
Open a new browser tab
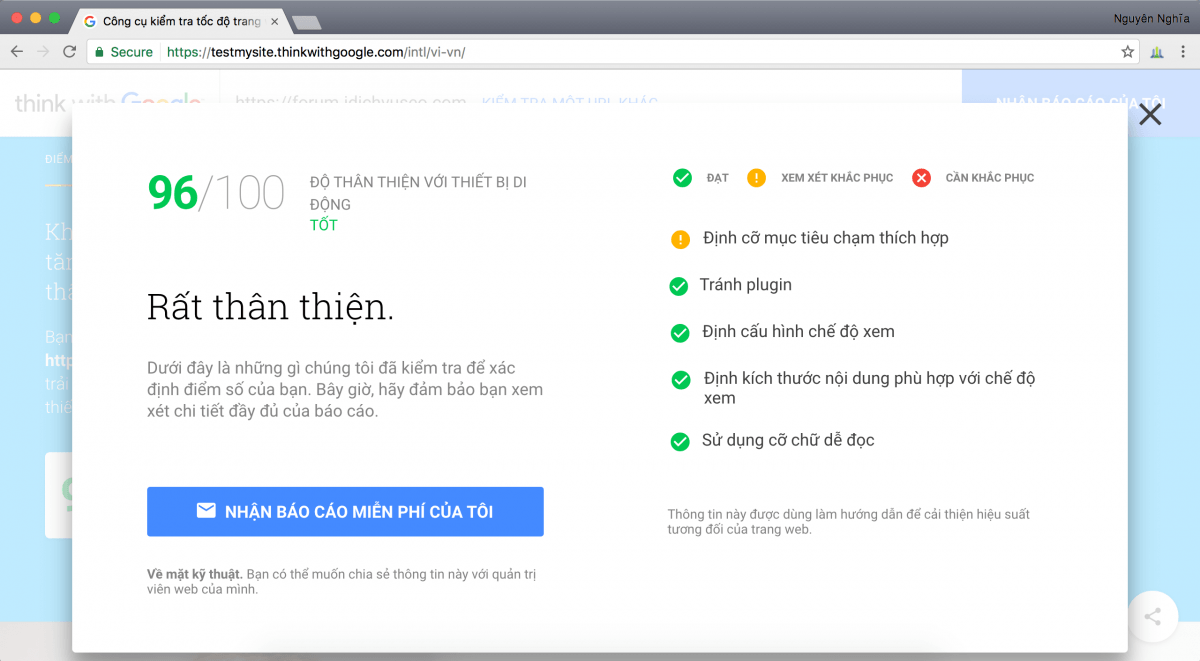pyautogui.click(x=306, y=22)
